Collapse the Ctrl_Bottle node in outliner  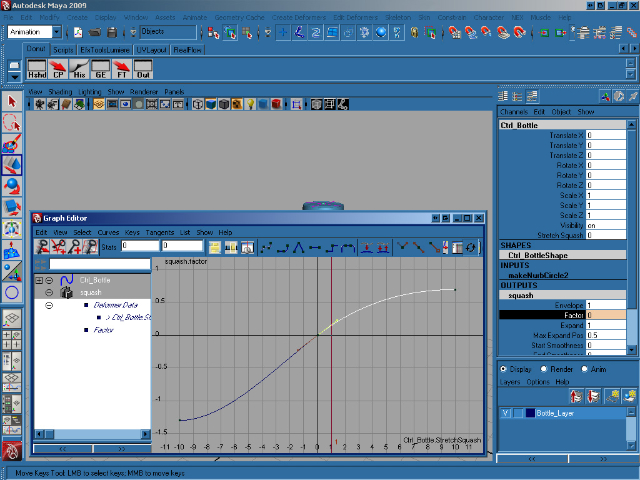(x=39, y=281)
